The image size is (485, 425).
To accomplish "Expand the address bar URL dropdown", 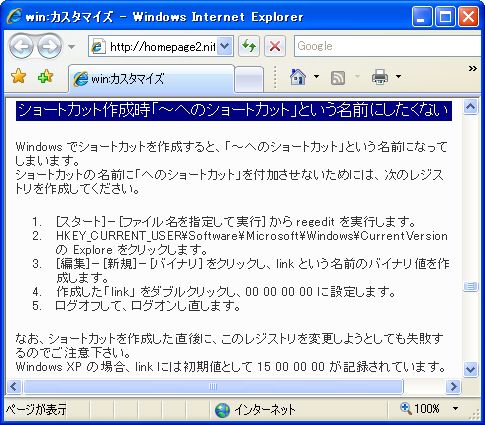I will [225, 46].
